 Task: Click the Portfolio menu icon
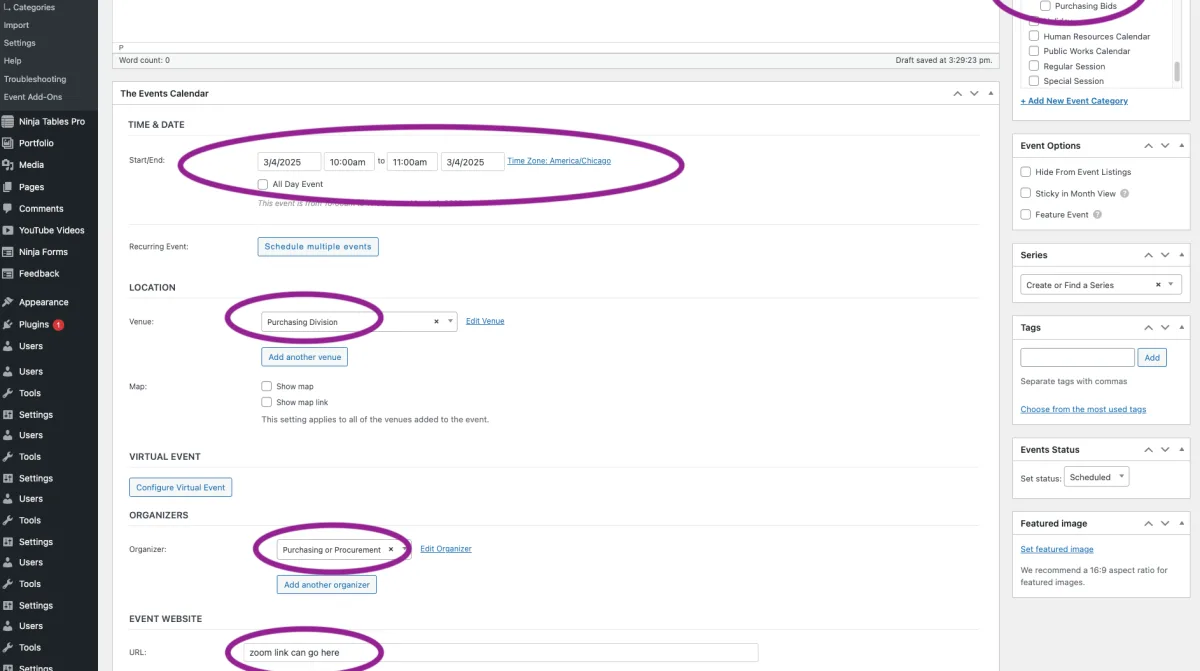click(x=9, y=143)
